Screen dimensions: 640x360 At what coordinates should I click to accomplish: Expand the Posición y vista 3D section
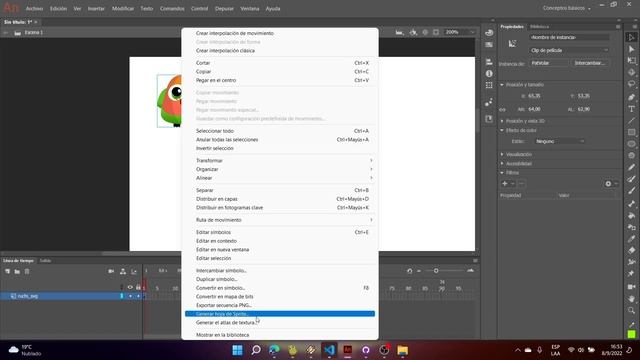pyautogui.click(x=502, y=121)
